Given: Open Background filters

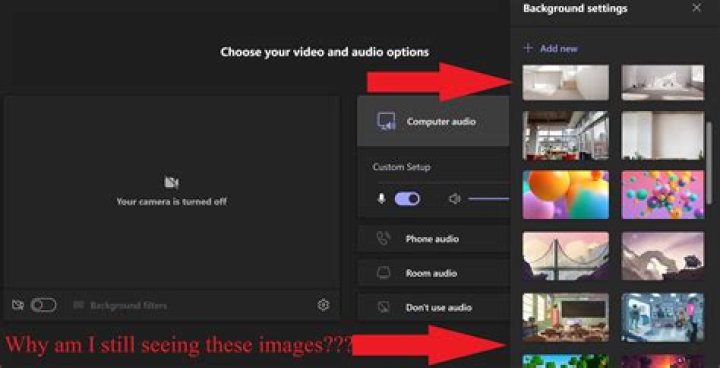Looking at the screenshot, I should (120, 306).
